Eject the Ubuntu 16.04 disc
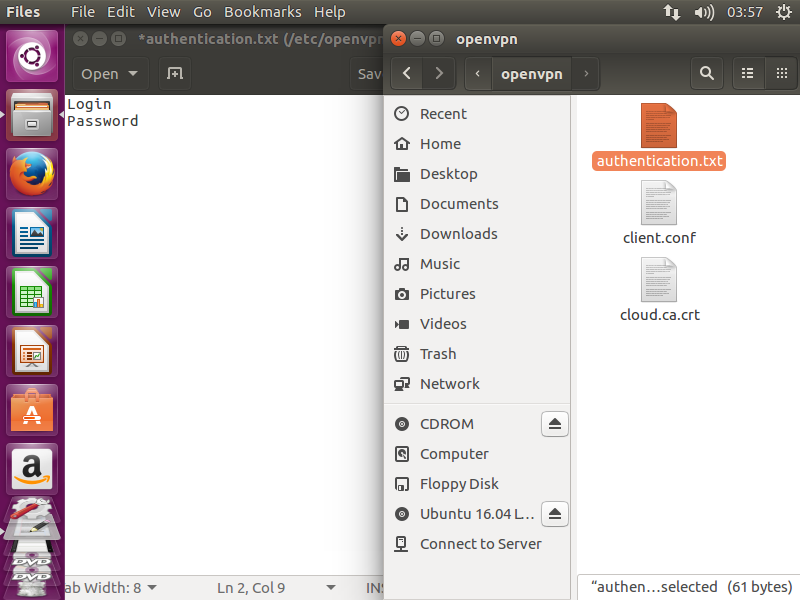800x600 pixels. point(555,514)
